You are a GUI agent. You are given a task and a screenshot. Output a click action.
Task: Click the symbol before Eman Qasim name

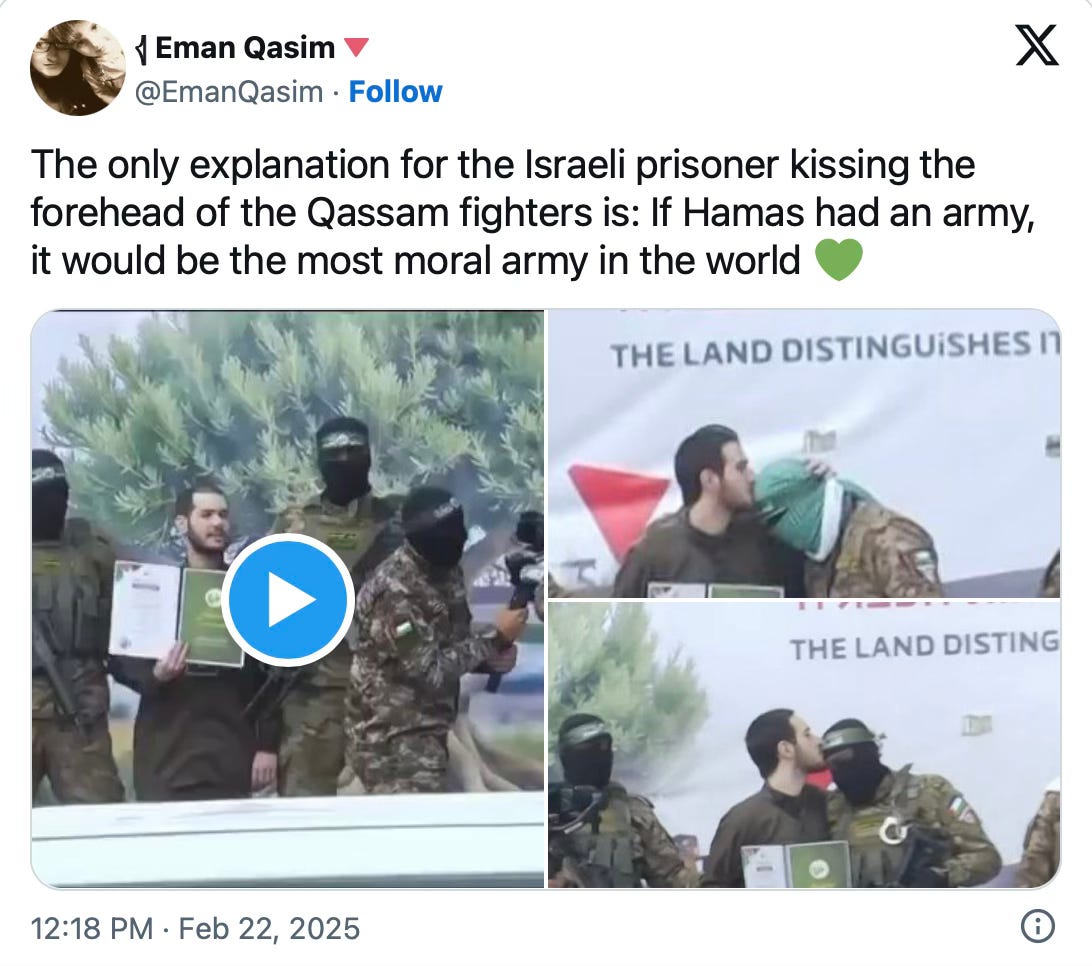tap(142, 49)
